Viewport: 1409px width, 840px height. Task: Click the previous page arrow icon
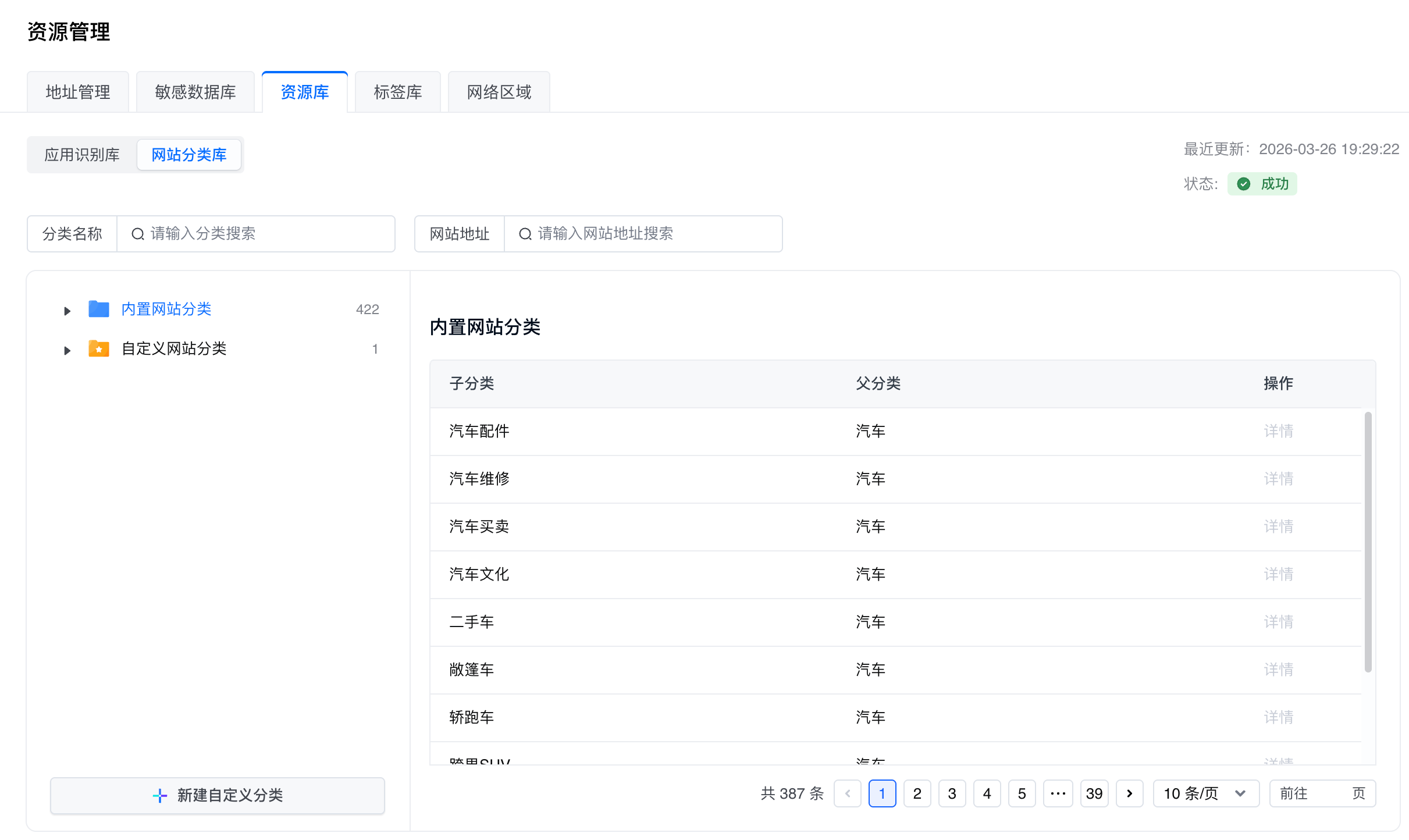tap(848, 793)
